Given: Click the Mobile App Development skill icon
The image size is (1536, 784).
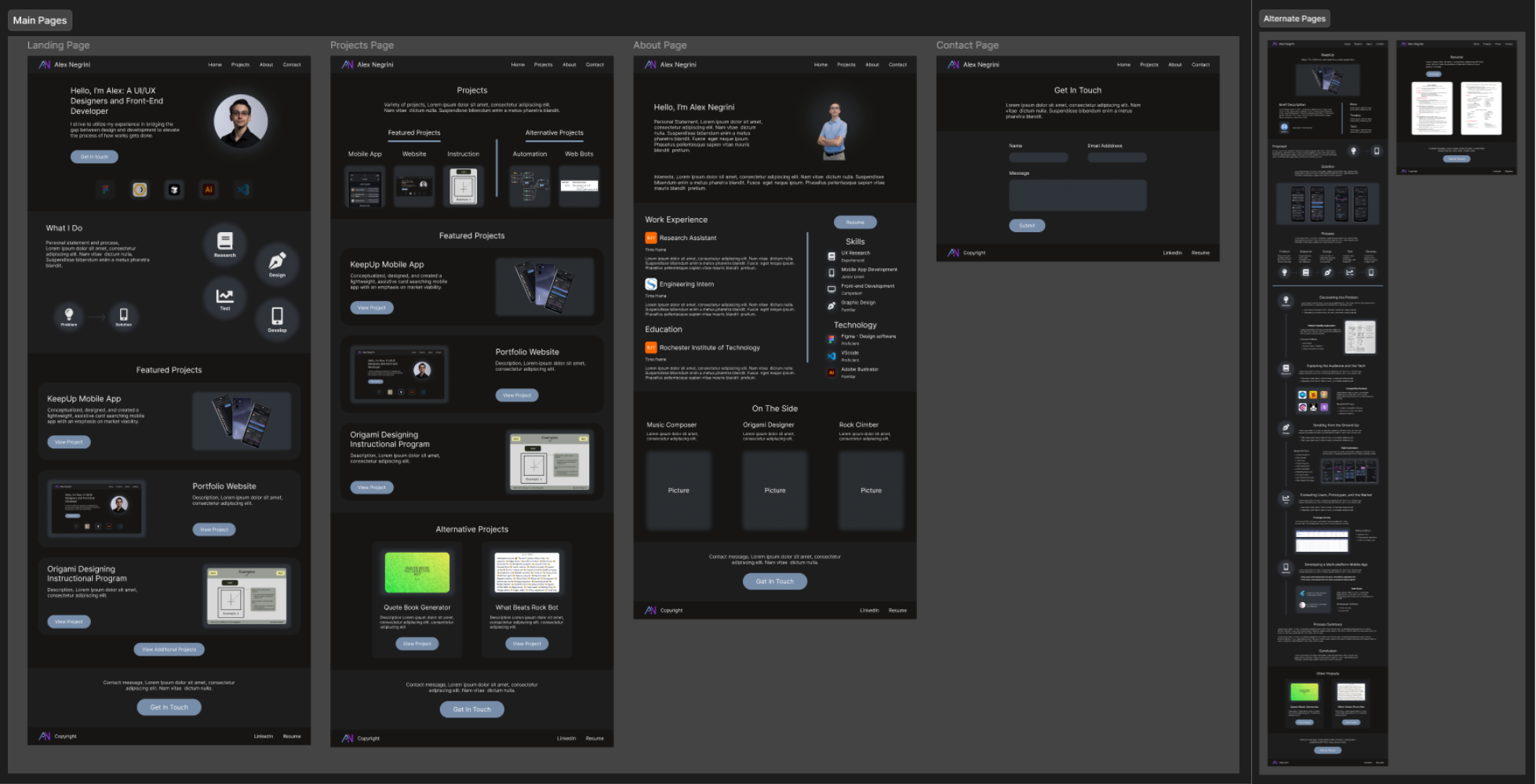Looking at the screenshot, I should 832,273.
